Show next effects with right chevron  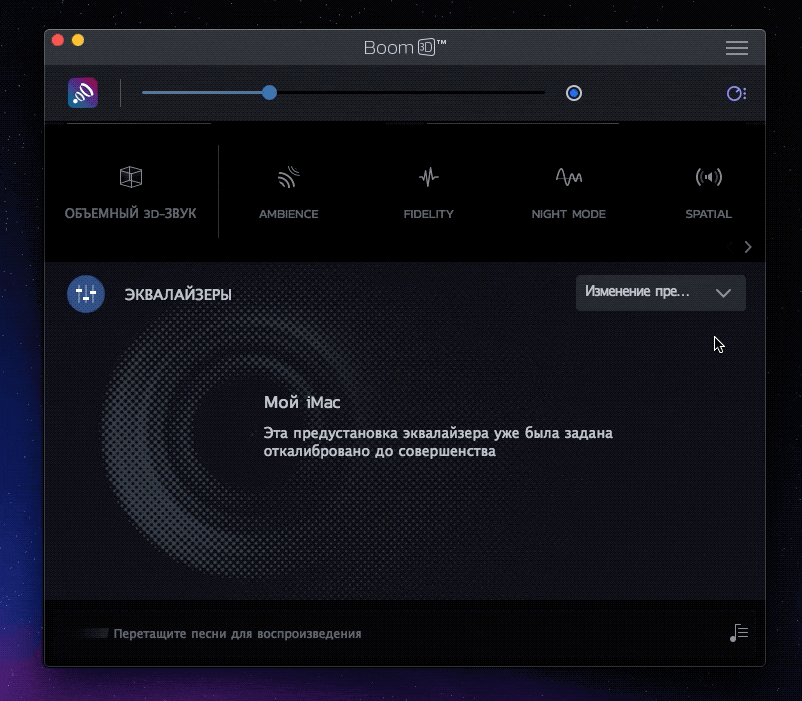(748, 247)
